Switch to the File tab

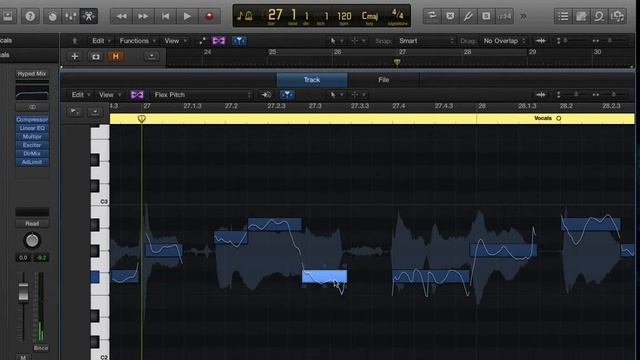click(383, 80)
